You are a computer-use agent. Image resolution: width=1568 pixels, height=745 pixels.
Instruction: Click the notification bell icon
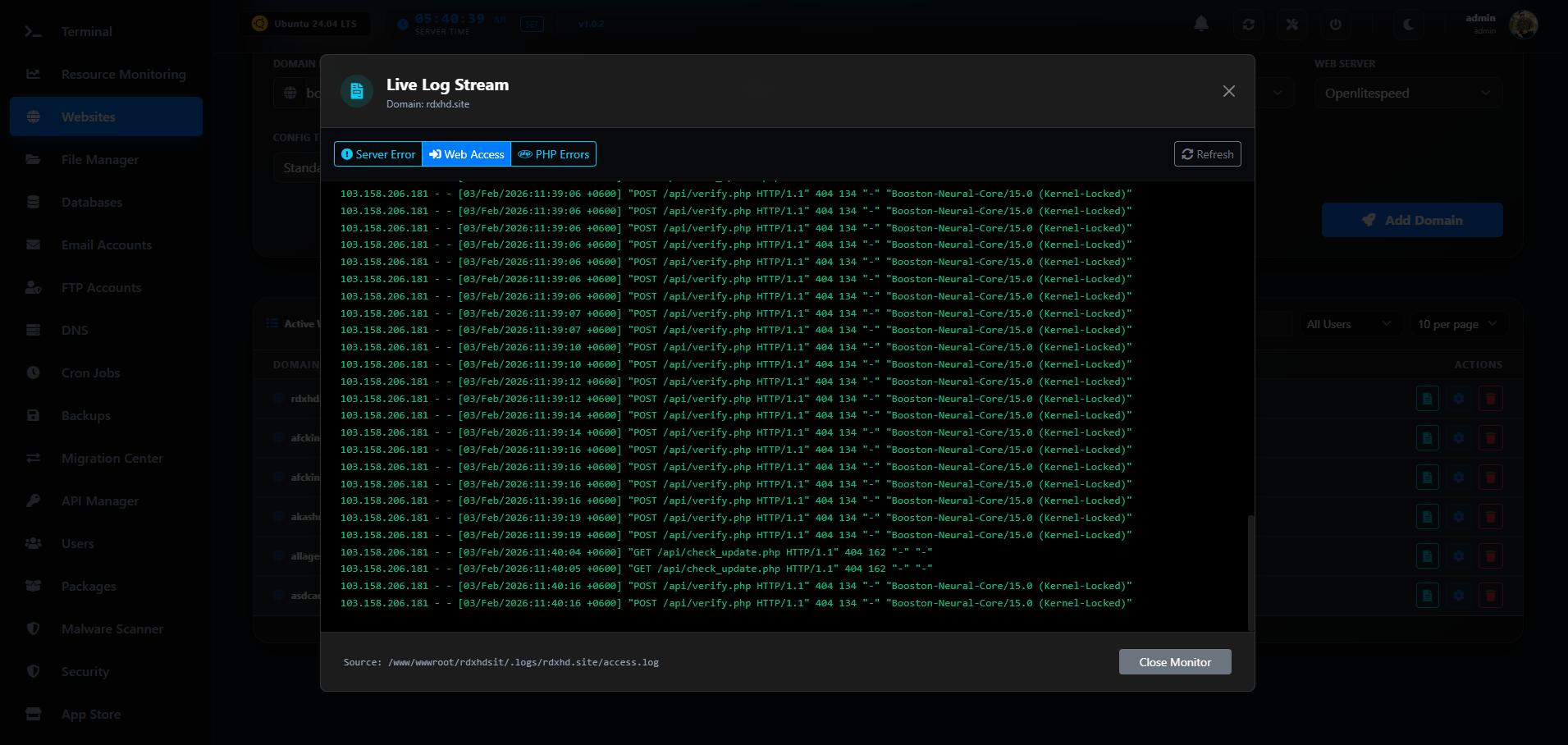pyautogui.click(x=1200, y=25)
